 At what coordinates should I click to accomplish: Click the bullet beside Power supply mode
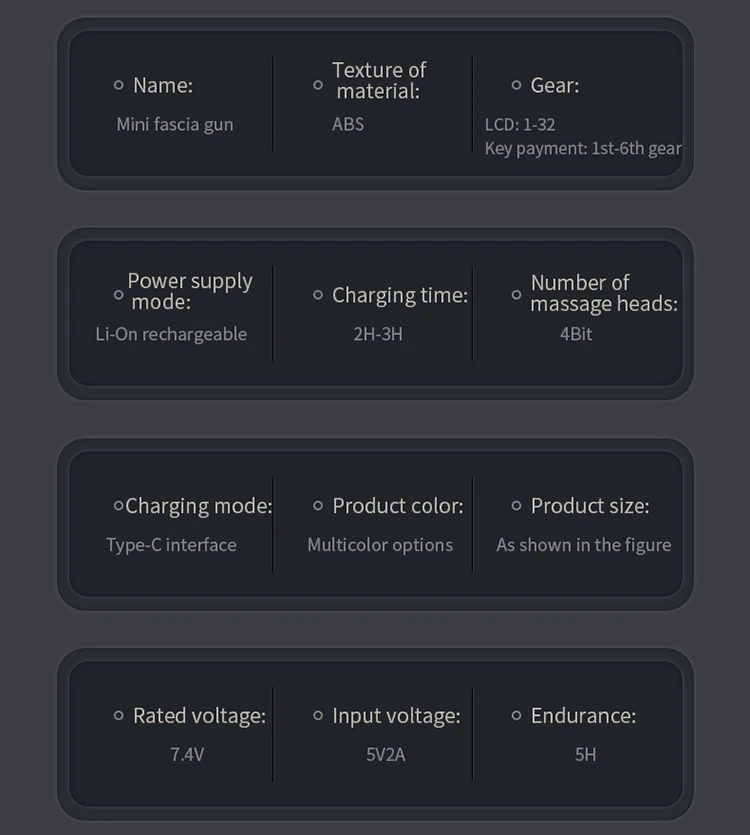[118, 295]
